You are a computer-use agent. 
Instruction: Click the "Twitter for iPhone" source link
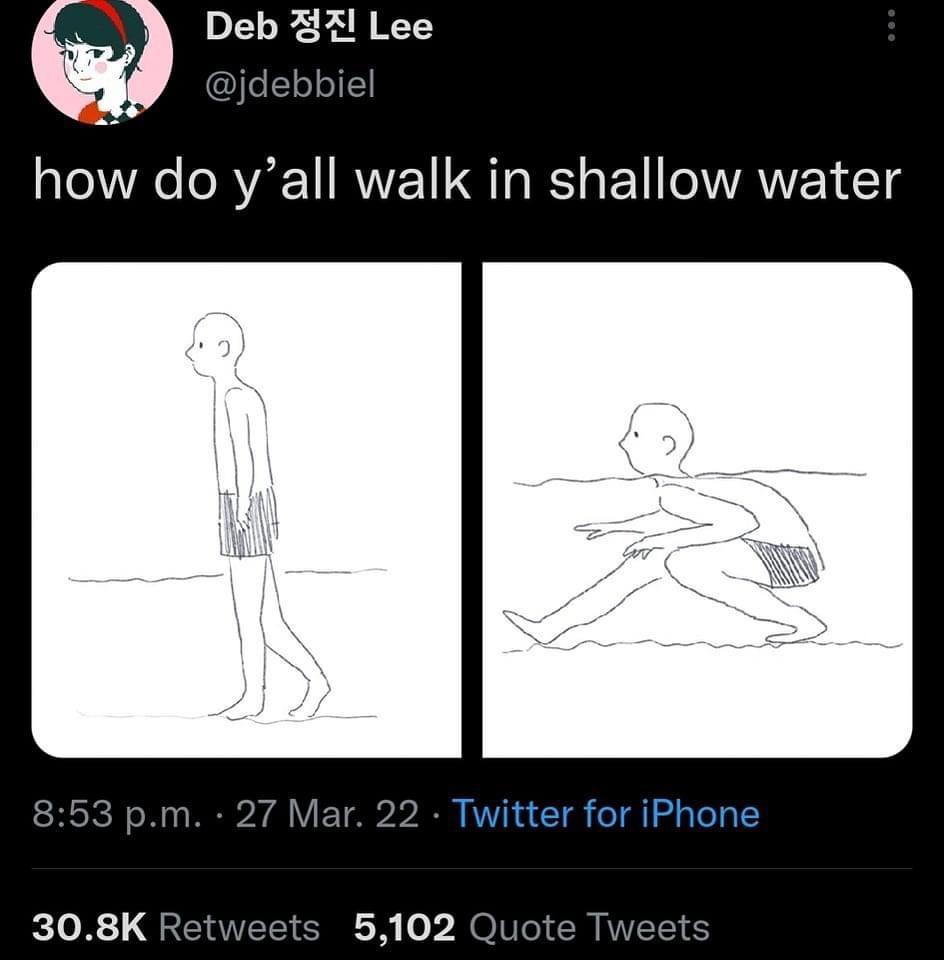606,813
